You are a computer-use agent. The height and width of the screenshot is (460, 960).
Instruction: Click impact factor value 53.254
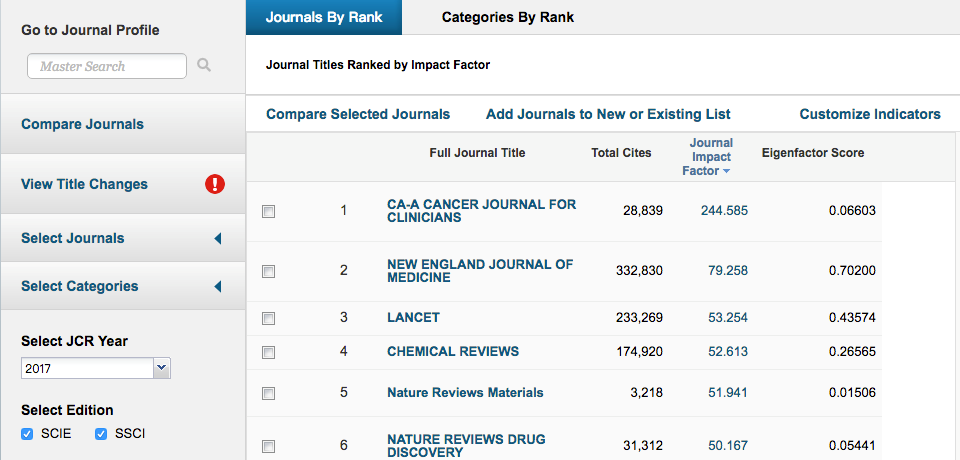728,318
